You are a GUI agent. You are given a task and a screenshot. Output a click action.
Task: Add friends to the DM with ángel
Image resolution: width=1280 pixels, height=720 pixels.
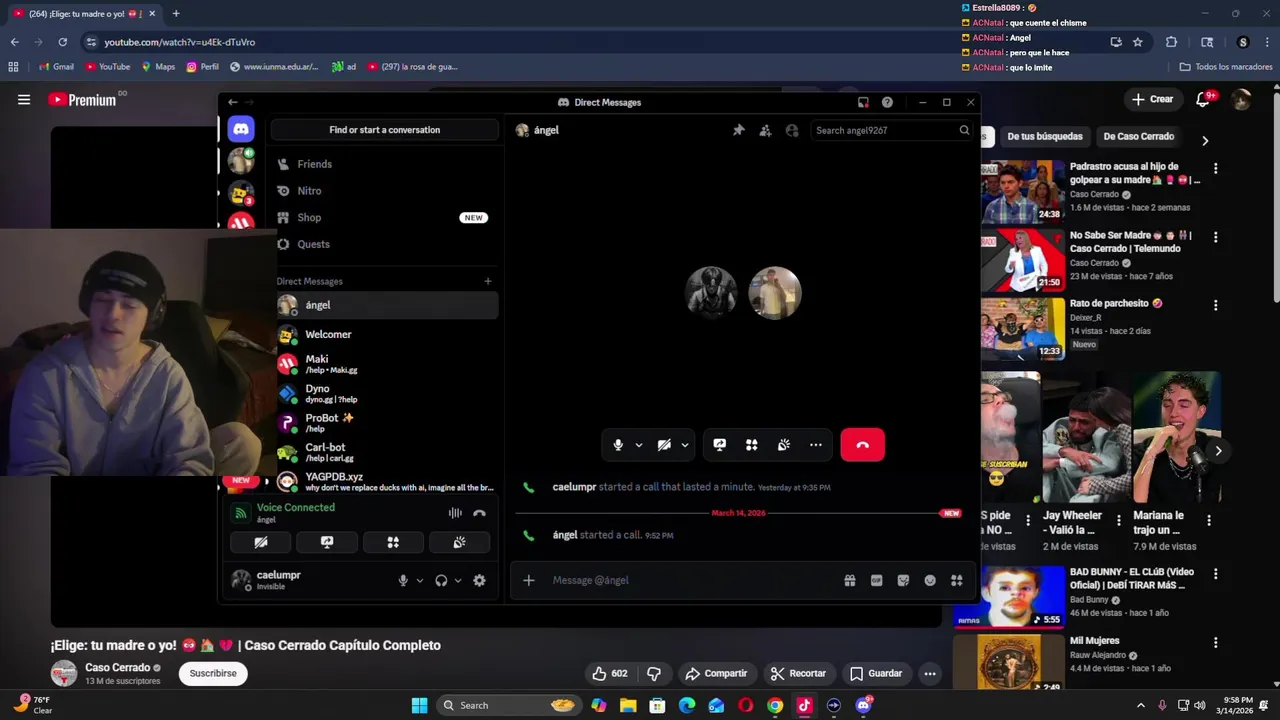765,130
